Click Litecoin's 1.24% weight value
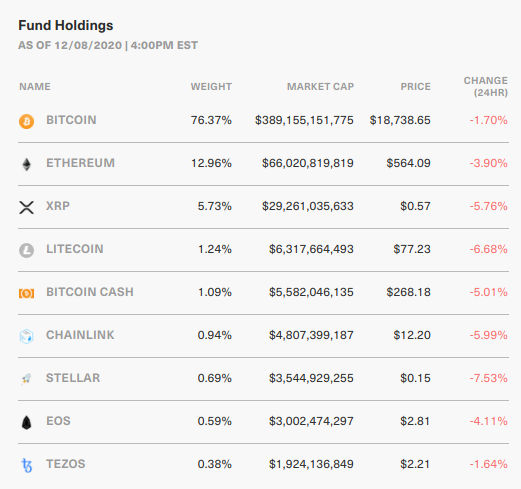Screen dimensions: 521x489 (x=215, y=249)
